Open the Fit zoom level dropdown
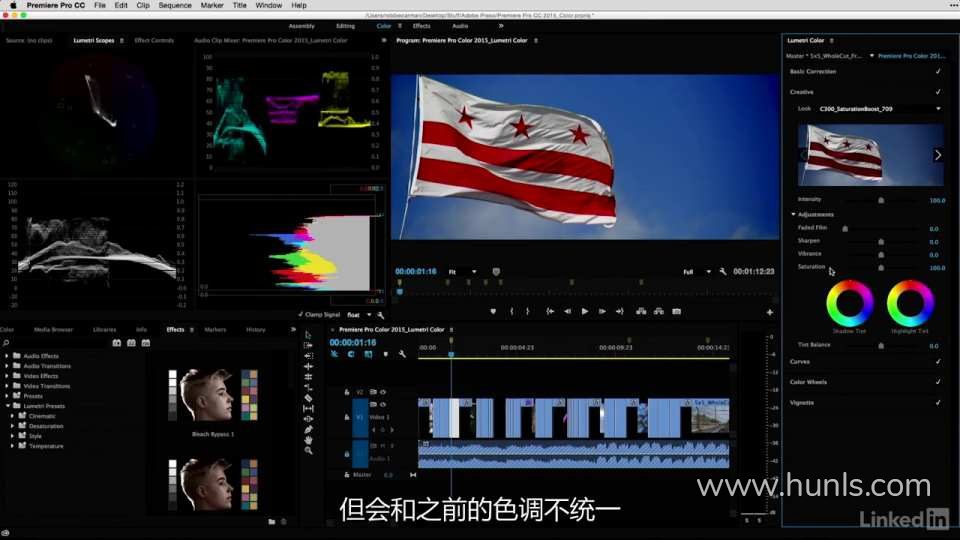Screen dimensions: 960x540 462,272
